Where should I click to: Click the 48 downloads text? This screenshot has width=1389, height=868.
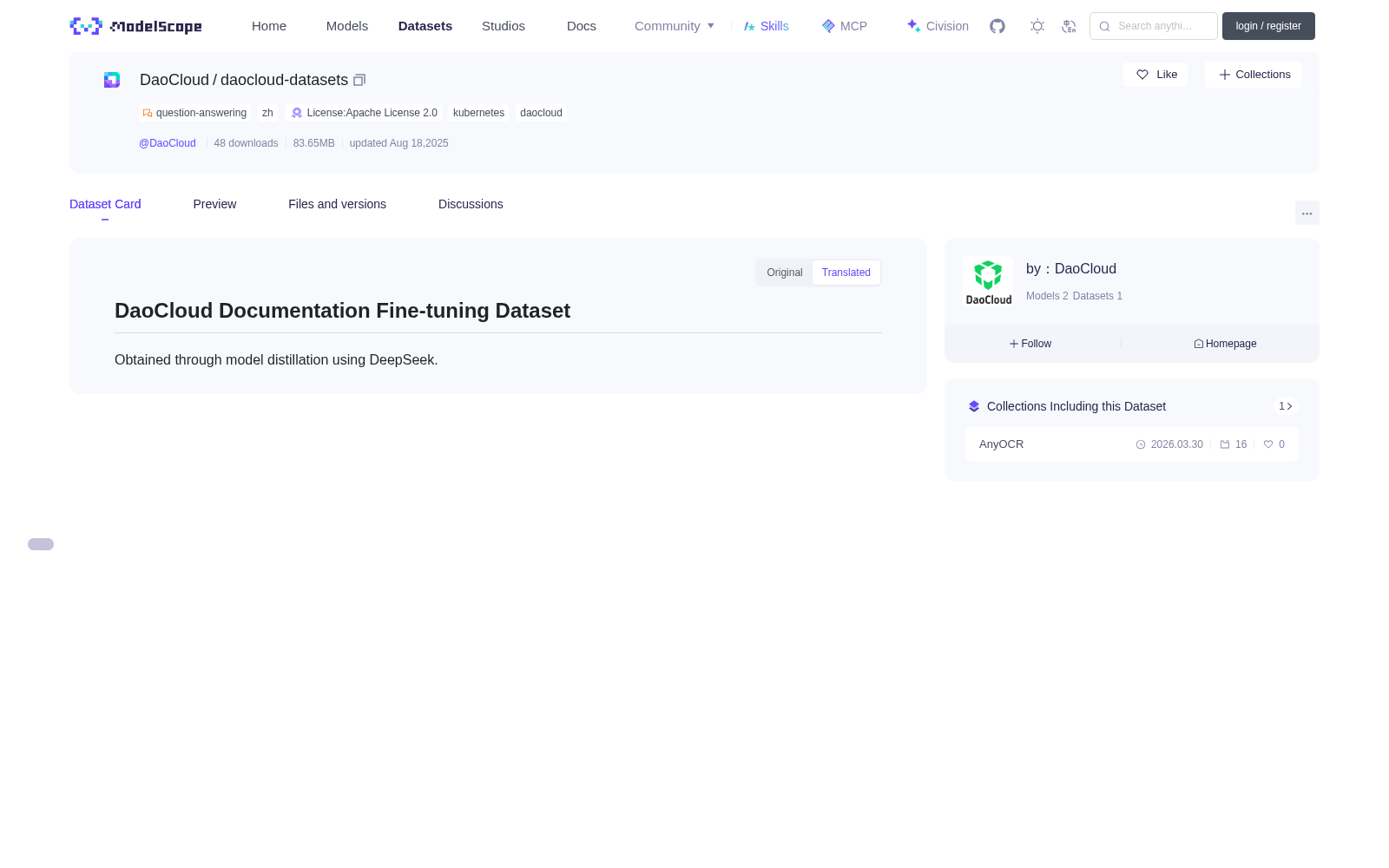click(246, 143)
